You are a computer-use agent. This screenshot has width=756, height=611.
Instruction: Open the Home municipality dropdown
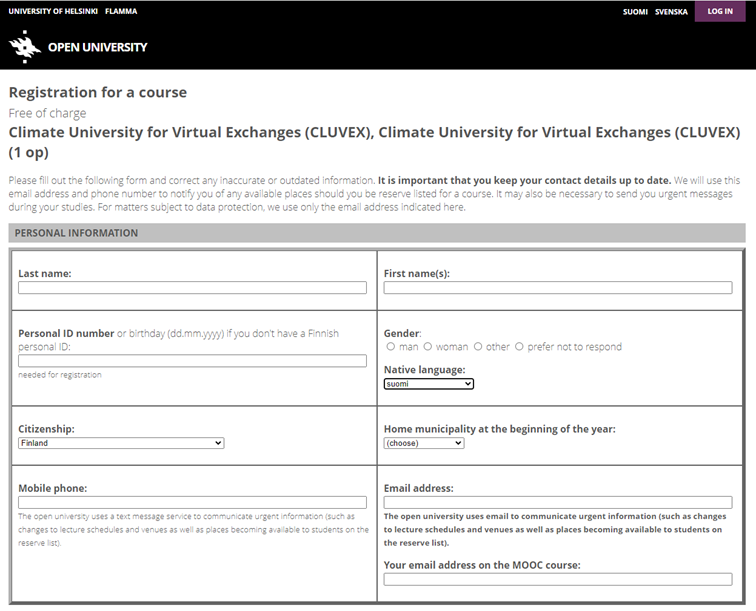[424, 443]
